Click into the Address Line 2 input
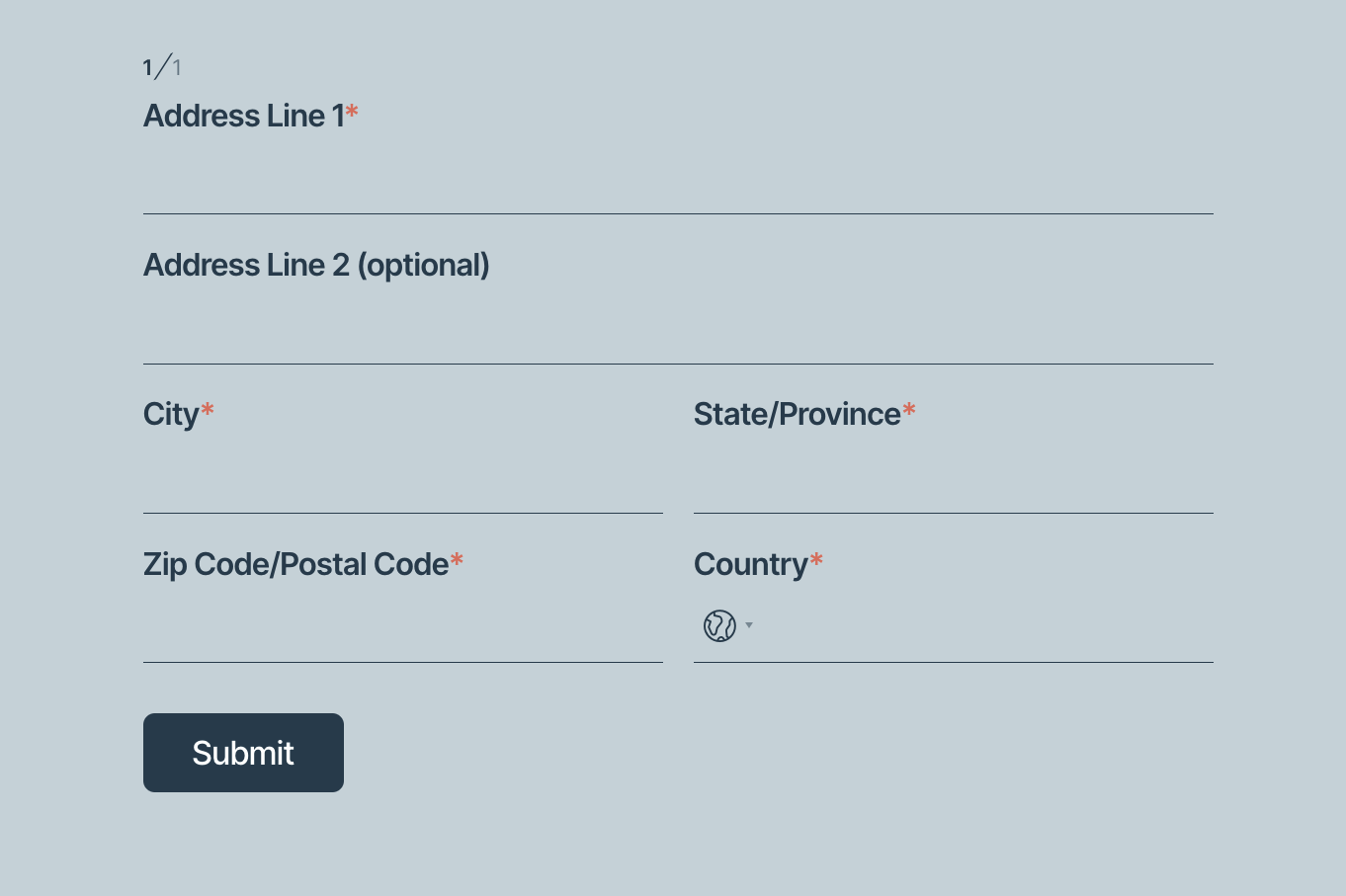 tap(678, 331)
